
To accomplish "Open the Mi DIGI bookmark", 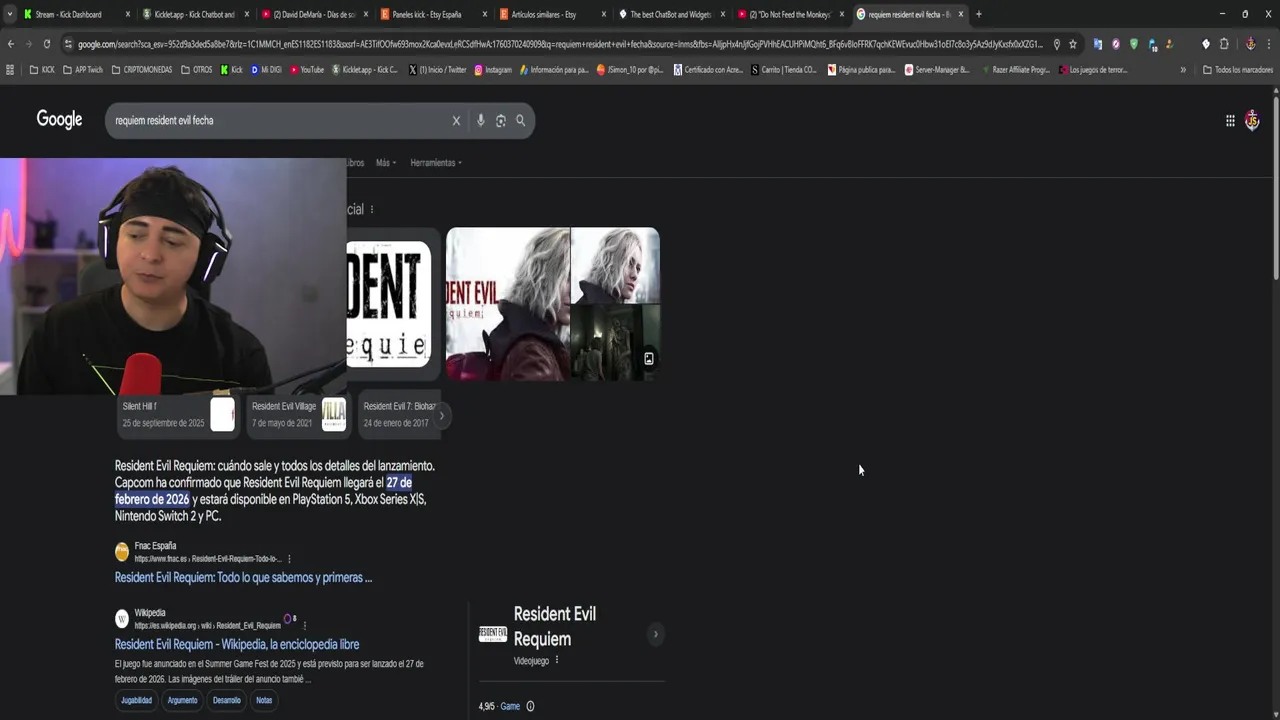I will [266, 70].
